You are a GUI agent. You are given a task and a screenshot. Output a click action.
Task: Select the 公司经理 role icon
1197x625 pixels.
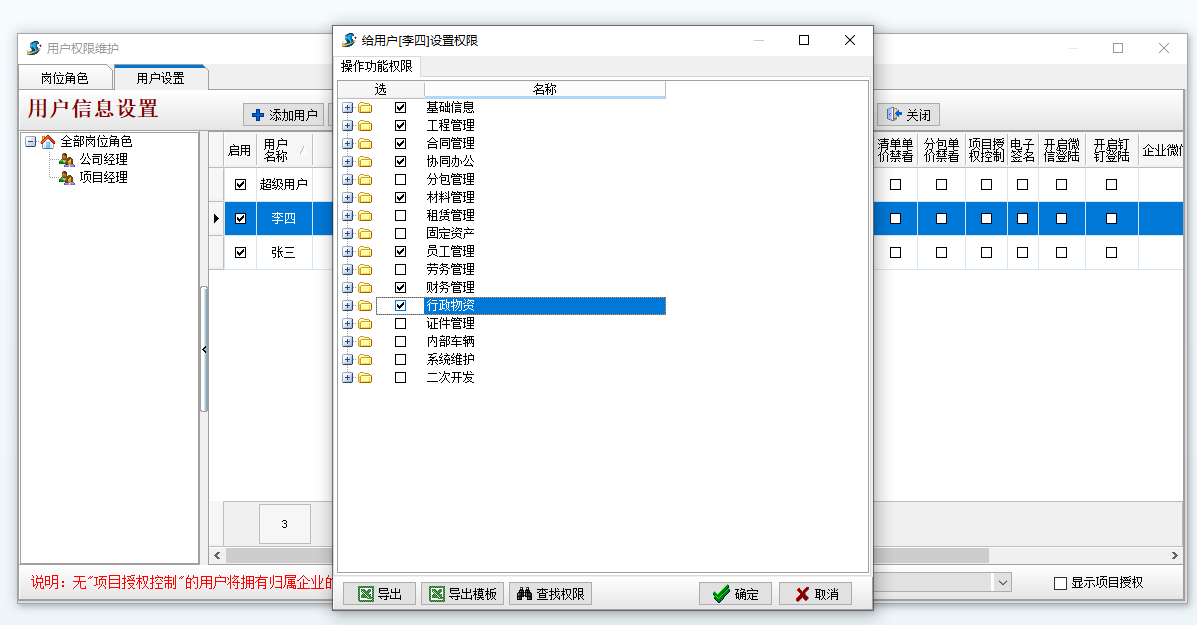coord(67,160)
